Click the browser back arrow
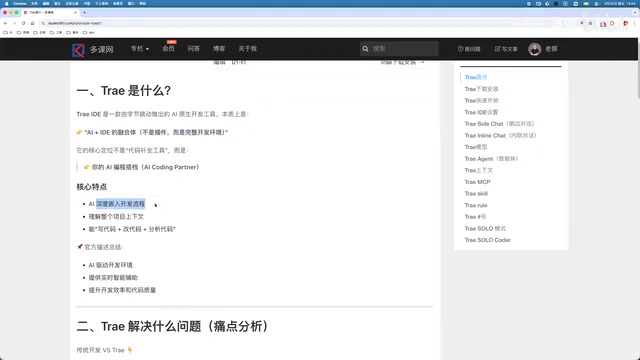Screen dimensions: 640x360 point(5,23)
